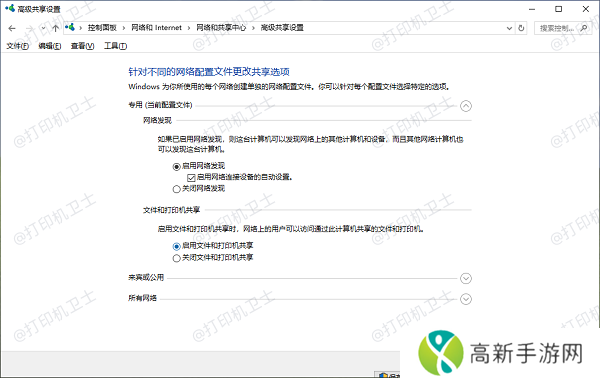Viewport: 600px width, 378px height.
Task: Refresh the page with the refresh icon
Action: coord(521,28)
